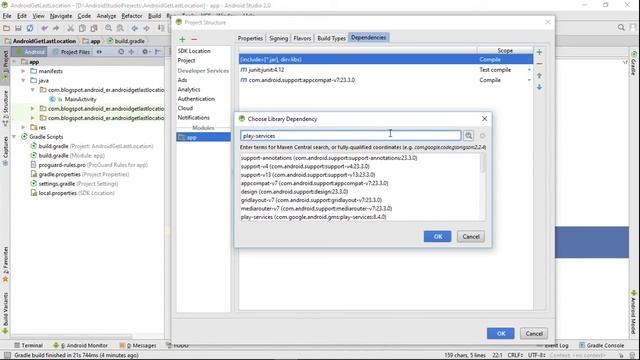The width and height of the screenshot is (640, 360).
Task: Expand the res folder
Action: coord(23,127)
